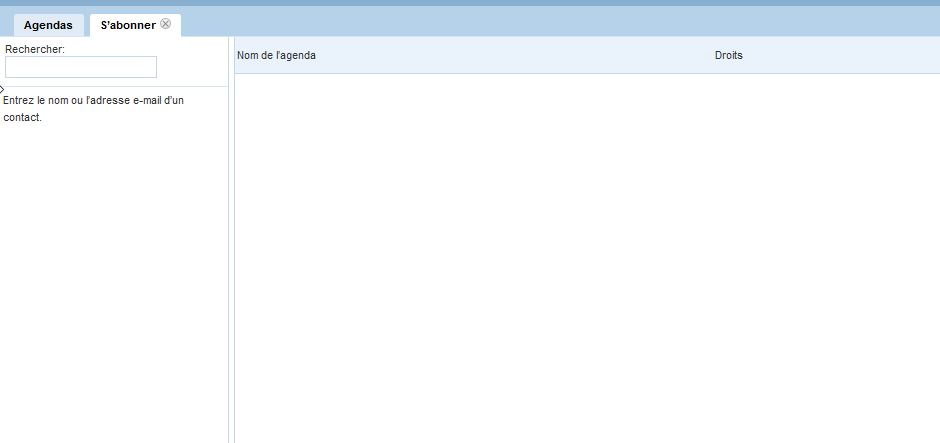Image resolution: width=940 pixels, height=443 pixels.
Task: Click tab bar space left of Agendas tab
Action: 6,24
